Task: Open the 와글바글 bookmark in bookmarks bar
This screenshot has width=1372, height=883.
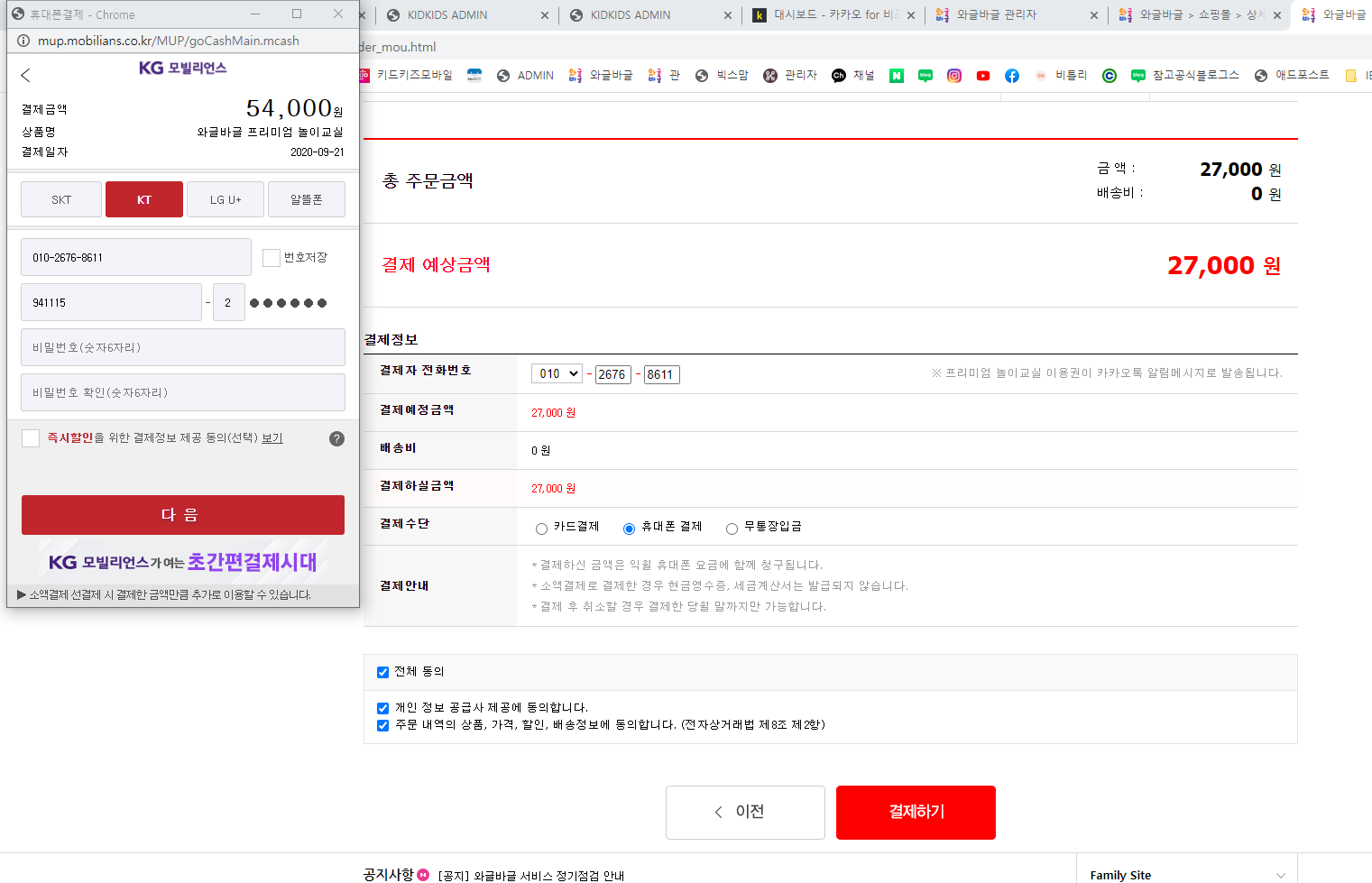Action: pos(601,76)
